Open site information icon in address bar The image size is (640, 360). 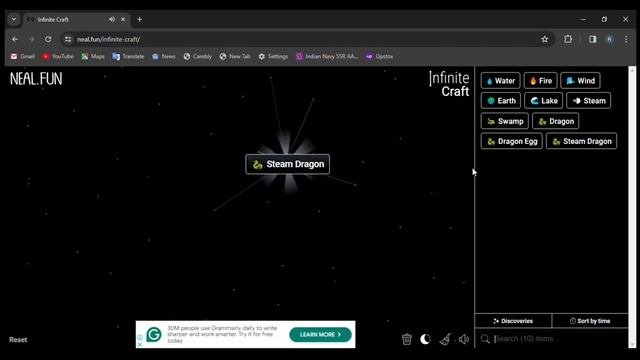68,39
